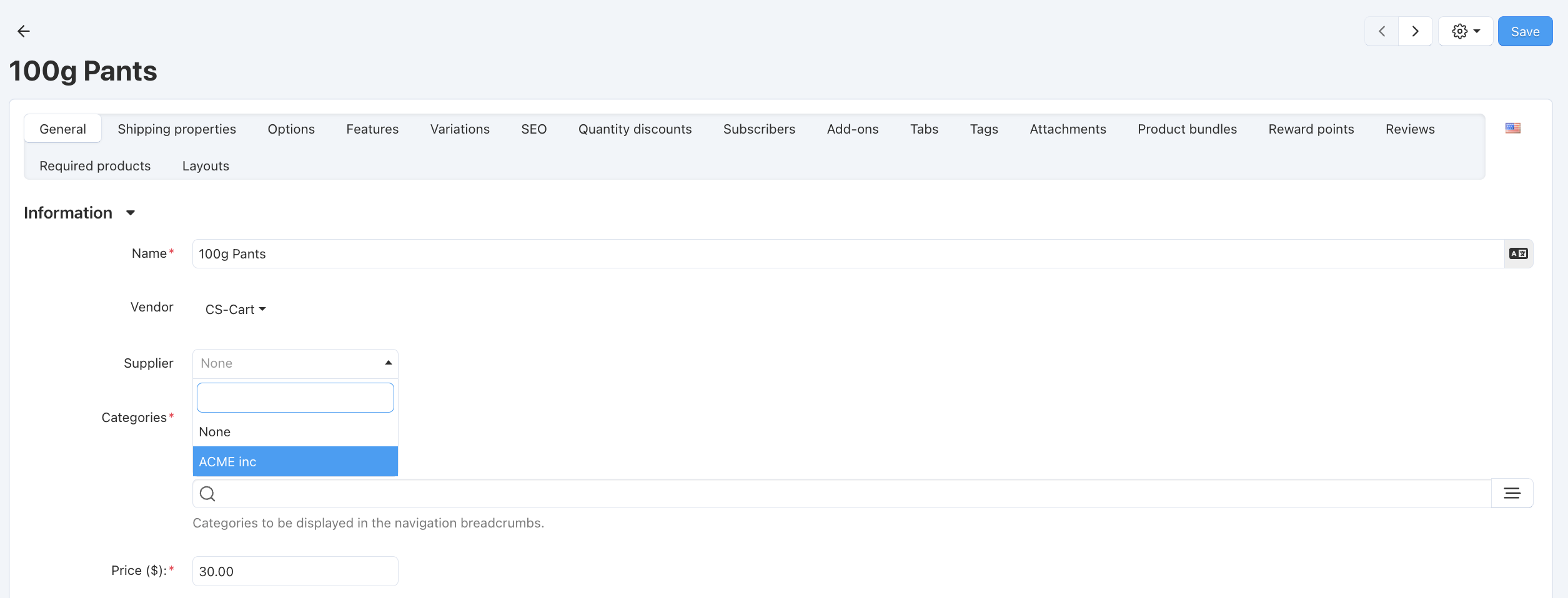Open the Features tab
1568x598 pixels.
click(x=372, y=129)
